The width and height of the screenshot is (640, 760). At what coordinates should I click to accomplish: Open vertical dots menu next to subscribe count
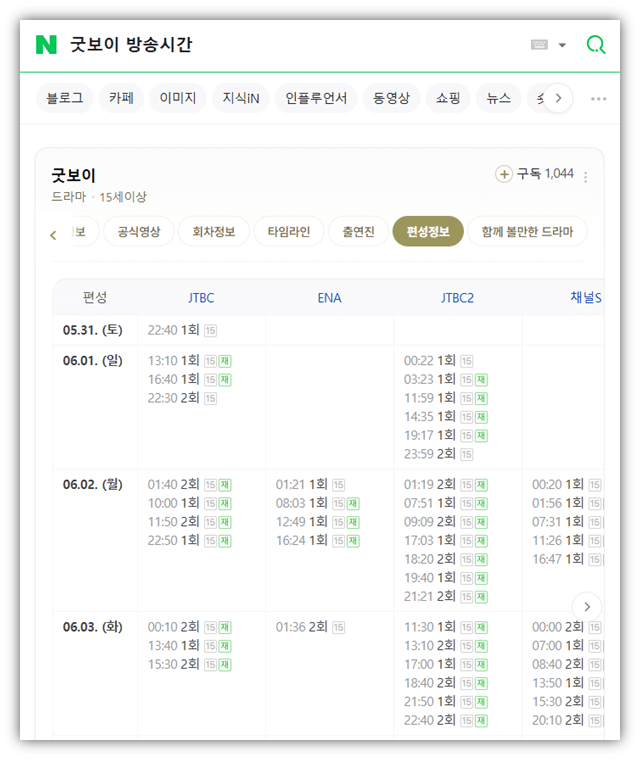pos(586,177)
